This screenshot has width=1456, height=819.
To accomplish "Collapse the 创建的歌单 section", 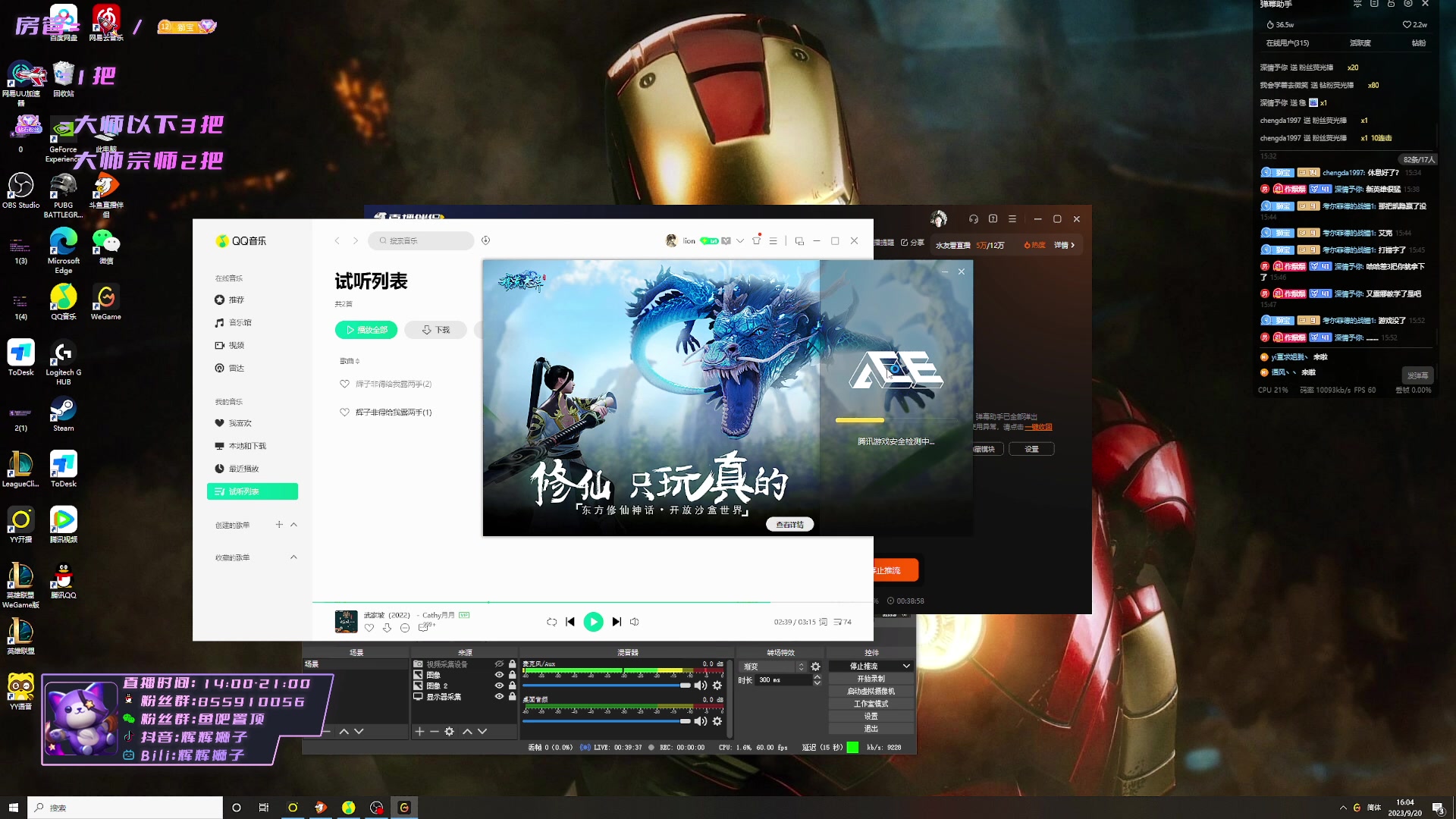I will [293, 525].
